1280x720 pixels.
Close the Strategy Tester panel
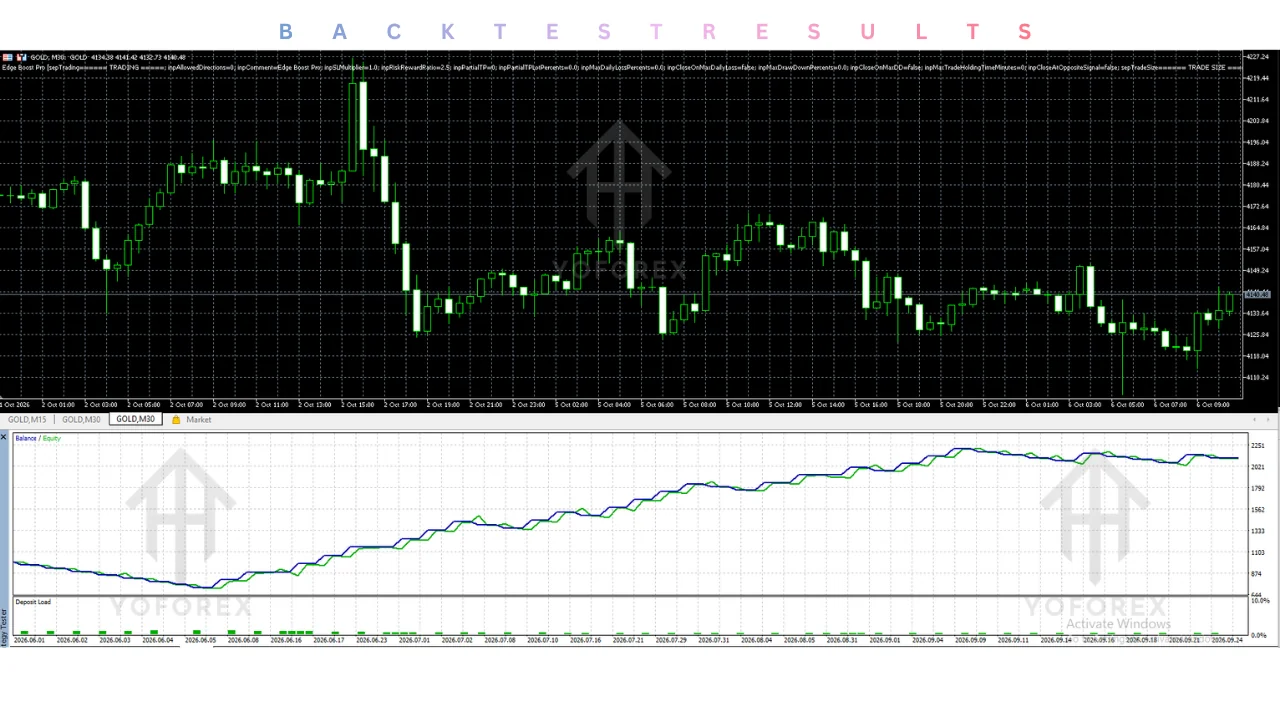click(x=3, y=437)
